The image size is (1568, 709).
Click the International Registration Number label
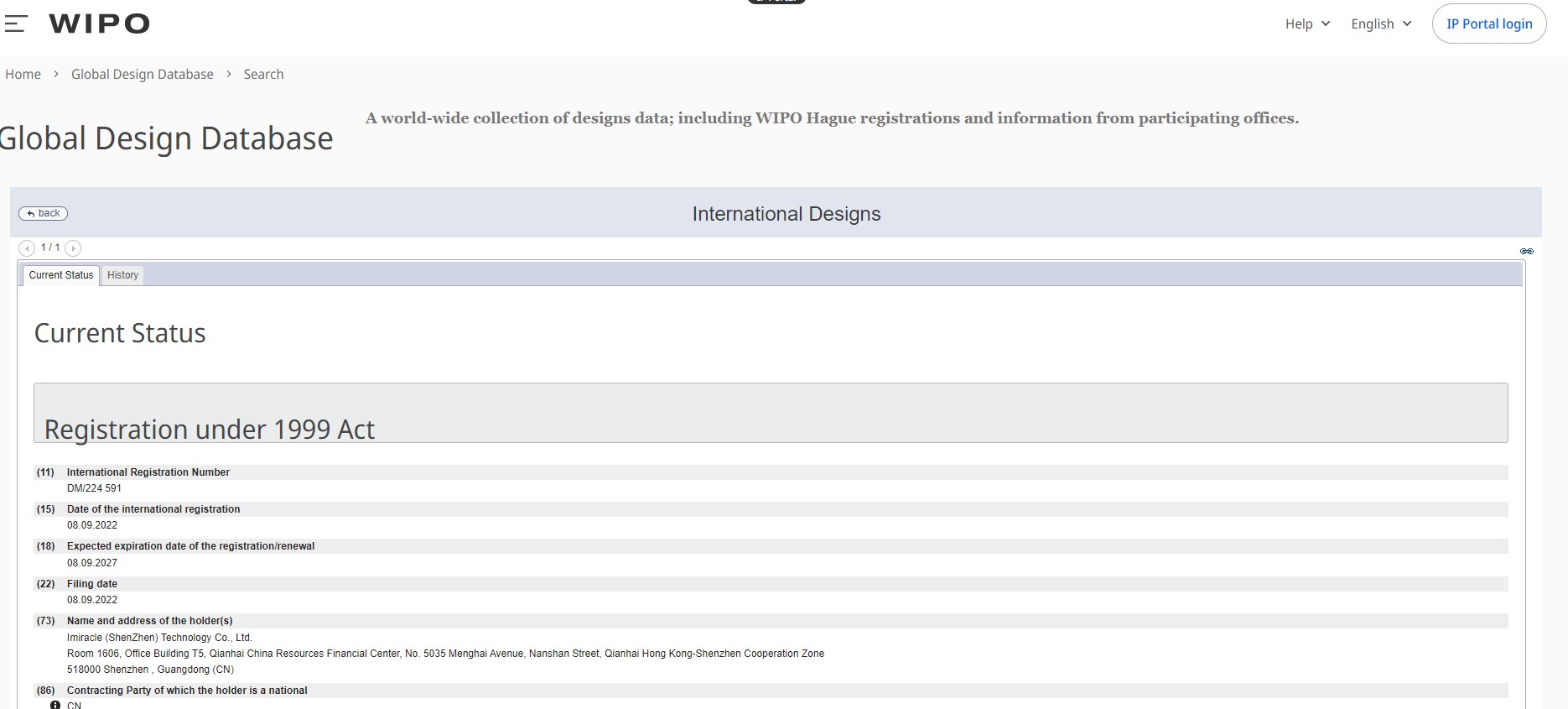click(148, 472)
